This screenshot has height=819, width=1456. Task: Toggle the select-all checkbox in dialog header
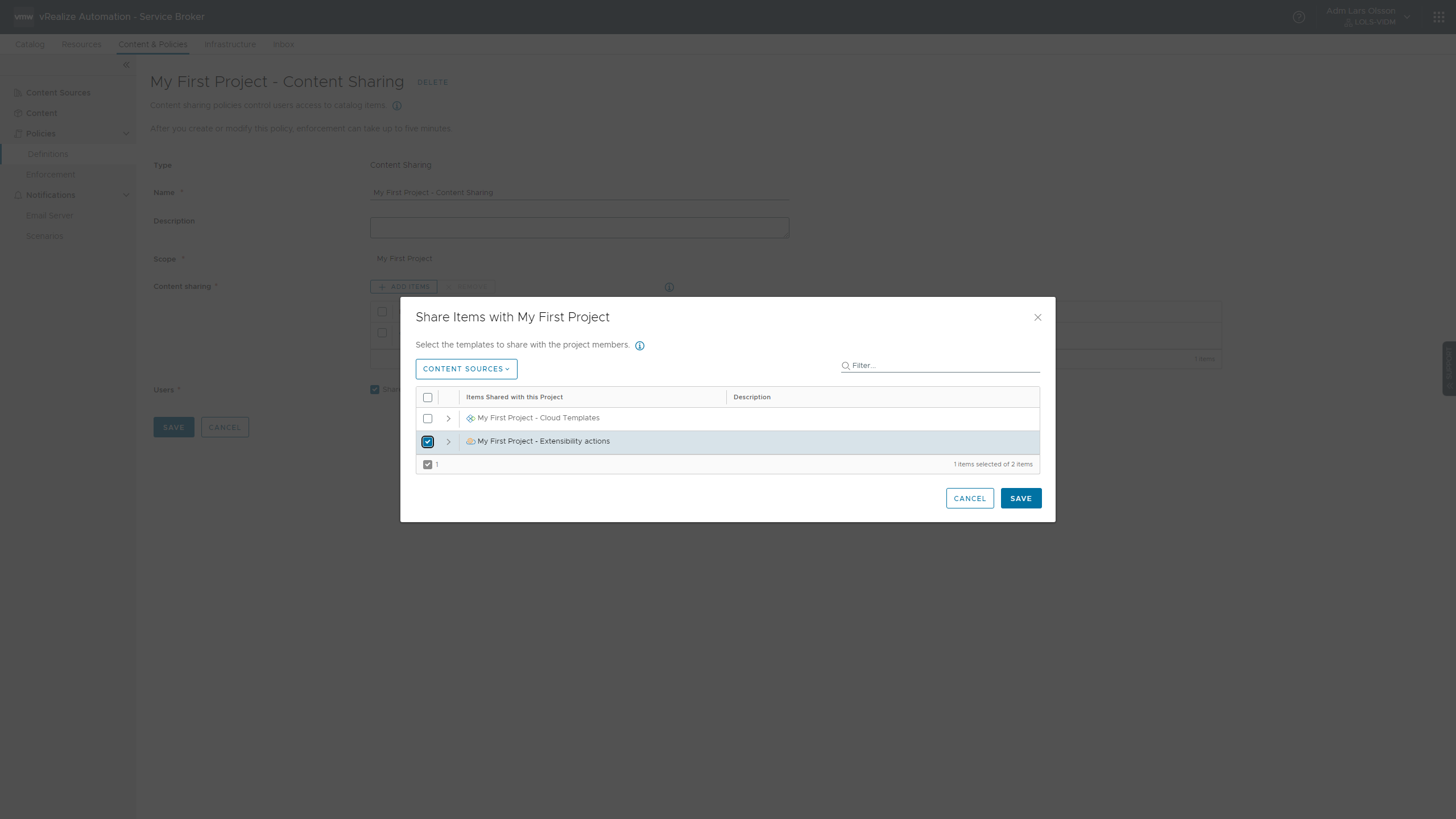click(428, 398)
